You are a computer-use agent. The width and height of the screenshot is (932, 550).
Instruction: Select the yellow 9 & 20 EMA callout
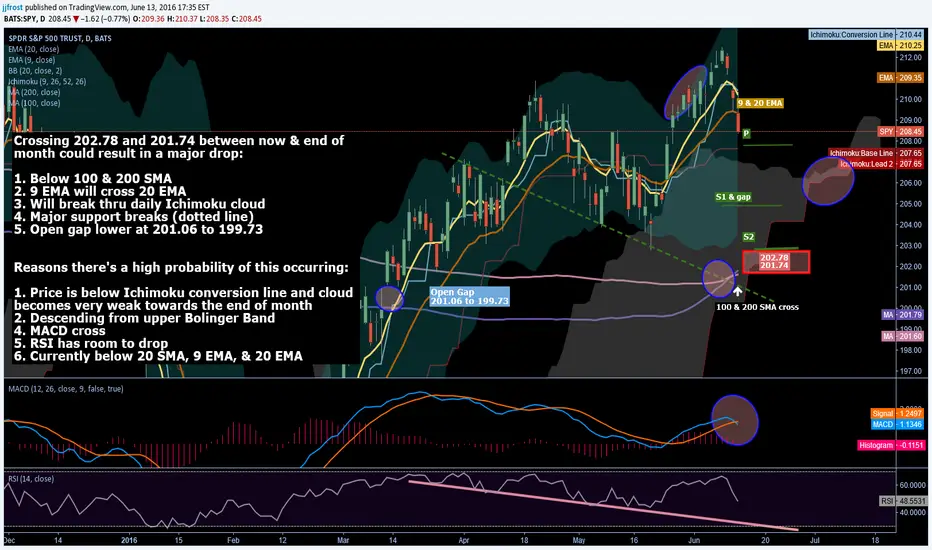point(760,103)
